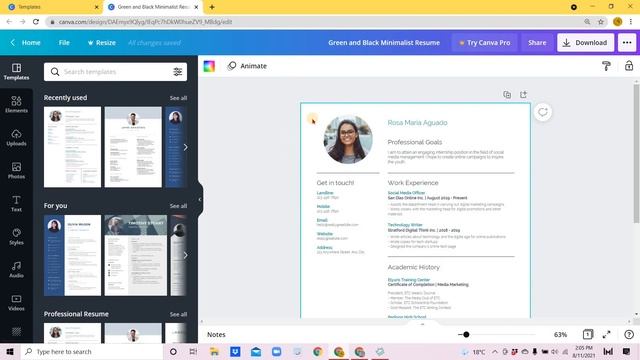Select first Recently used resume template thumbnail
The height and width of the screenshot is (360, 640).
tap(72, 147)
